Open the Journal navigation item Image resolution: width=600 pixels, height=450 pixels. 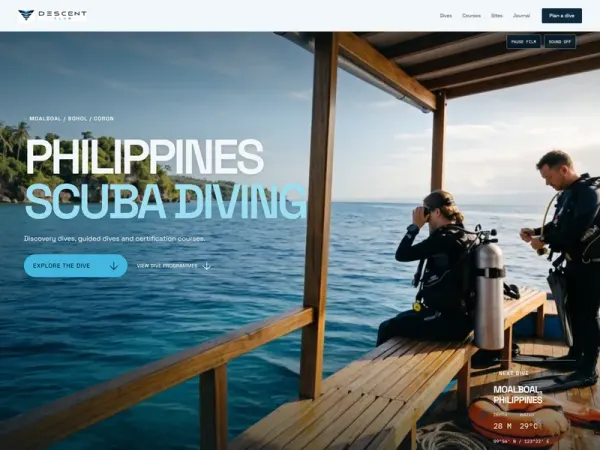click(521, 16)
